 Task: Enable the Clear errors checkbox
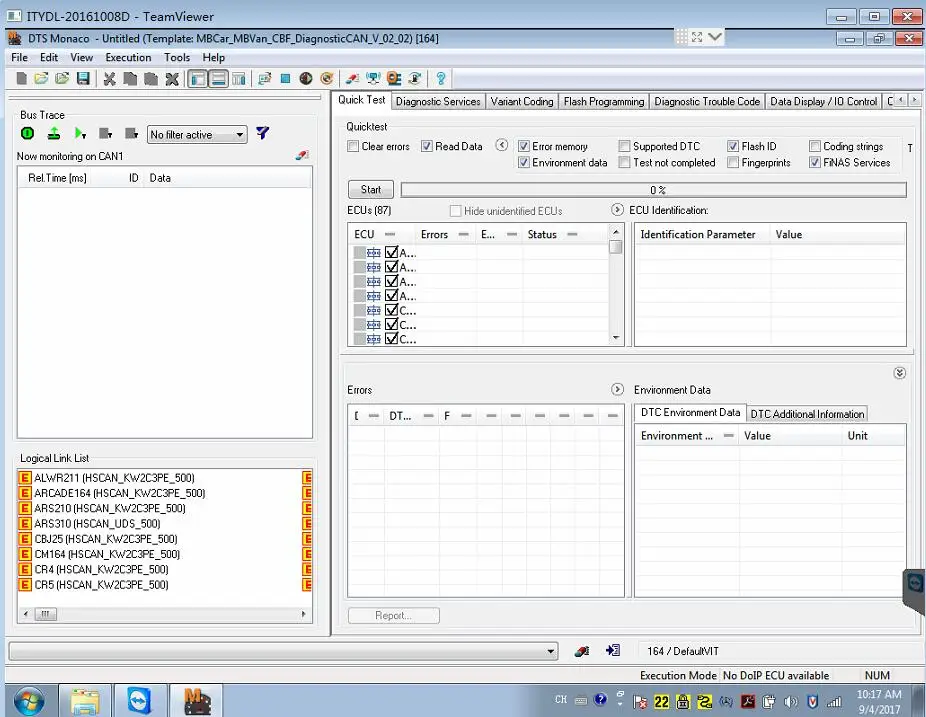pos(353,147)
